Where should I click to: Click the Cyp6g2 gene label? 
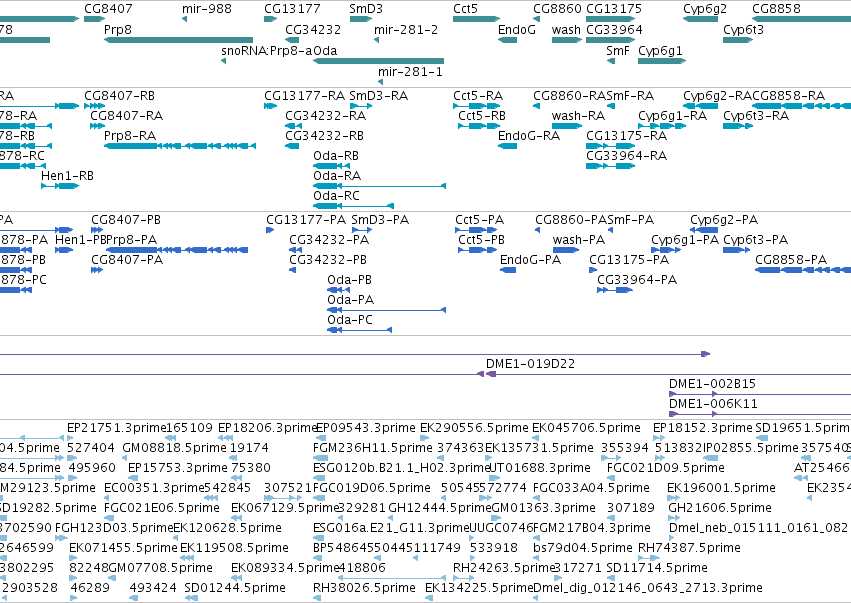[704, 9]
